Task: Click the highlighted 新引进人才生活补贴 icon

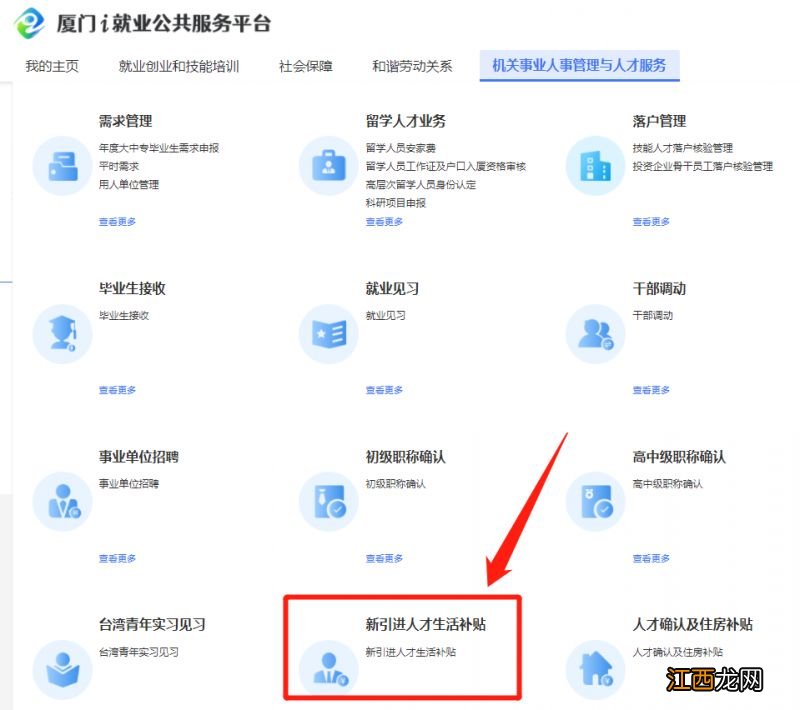Action: (328, 670)
